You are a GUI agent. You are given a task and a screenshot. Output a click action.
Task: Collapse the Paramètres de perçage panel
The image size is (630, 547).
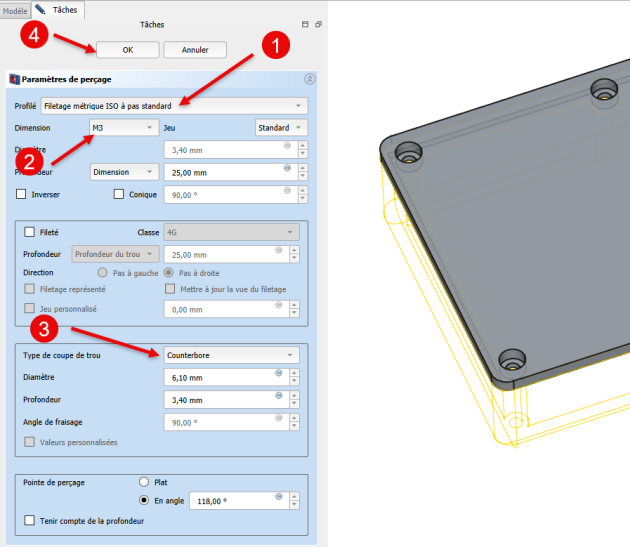tap(309, 79)
